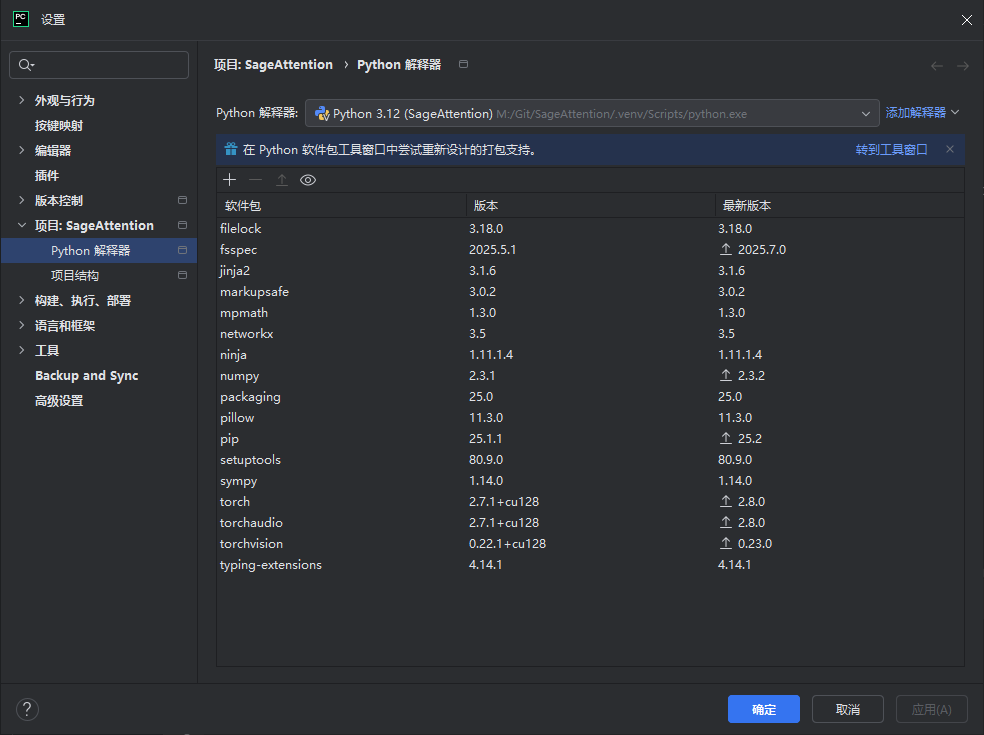Select the ninja package row

[x=591, y=355]
